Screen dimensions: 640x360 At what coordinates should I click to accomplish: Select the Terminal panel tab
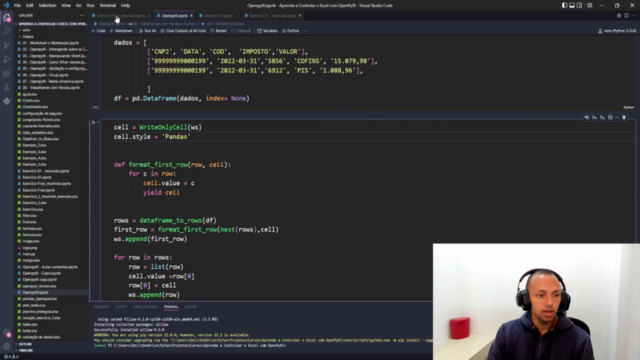(171, 307)
